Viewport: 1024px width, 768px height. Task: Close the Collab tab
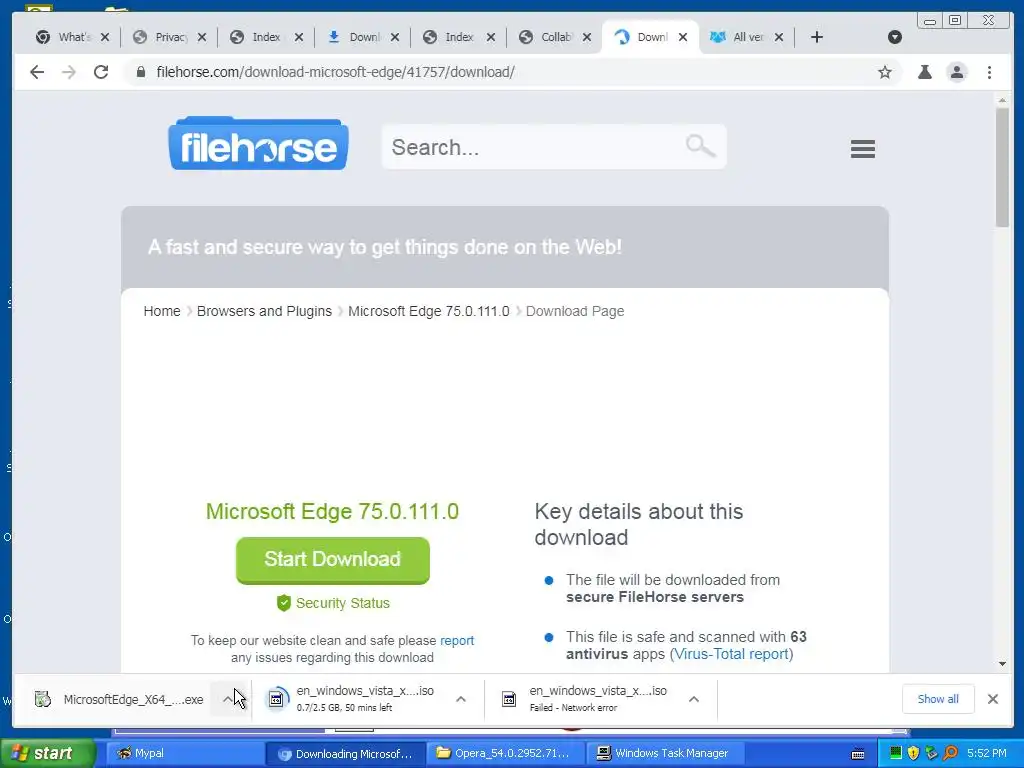(x=586, y=37)
